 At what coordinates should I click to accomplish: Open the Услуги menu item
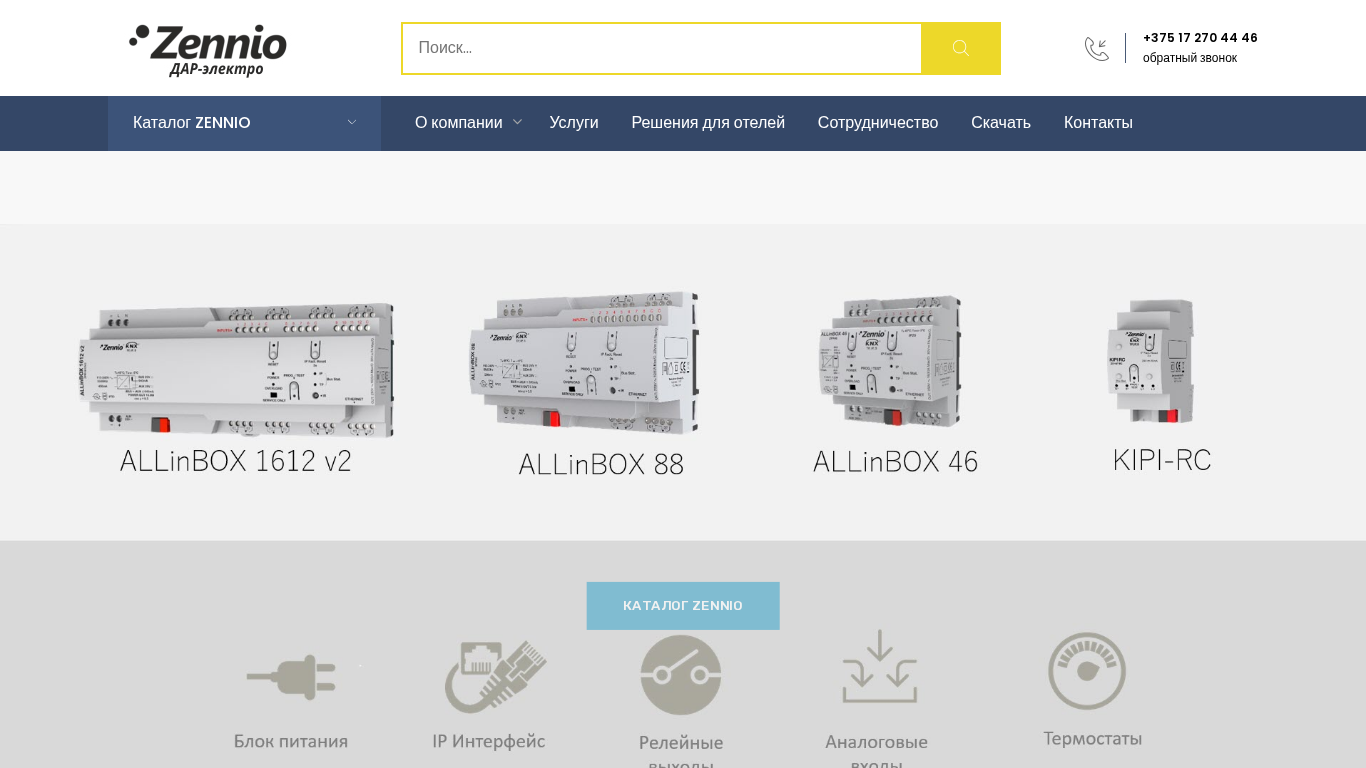(574, 123)
